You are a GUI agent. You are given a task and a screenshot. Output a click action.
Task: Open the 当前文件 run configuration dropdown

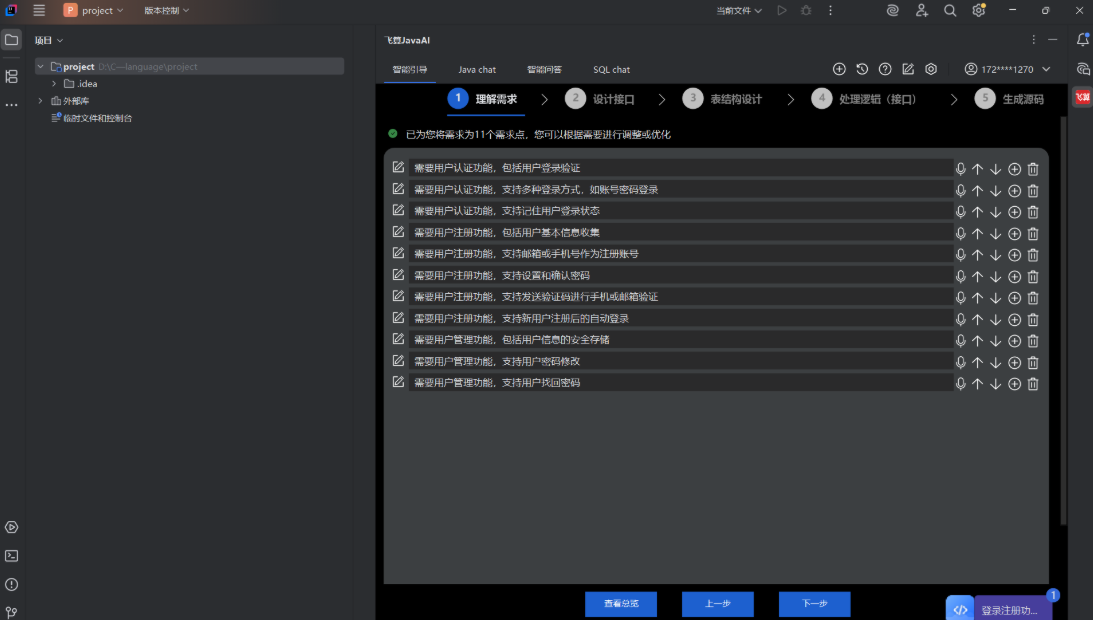click(x=738, y=10)
